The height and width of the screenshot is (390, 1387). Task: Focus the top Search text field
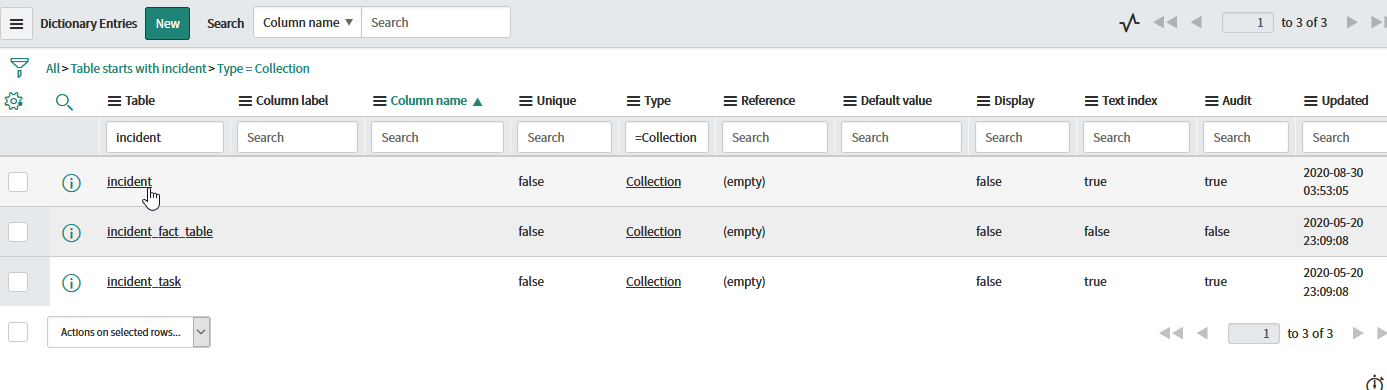(x=436, y=22)
